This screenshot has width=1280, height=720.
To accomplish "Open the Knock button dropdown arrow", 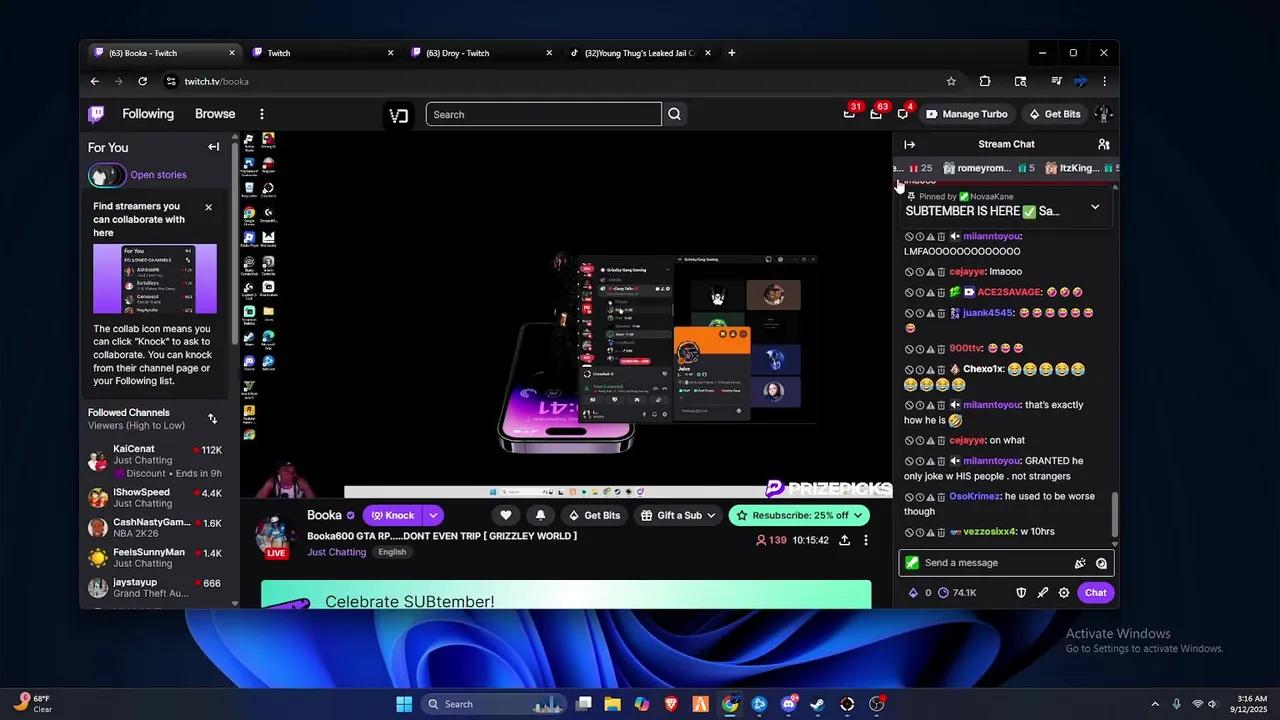I will [x=433, y=515].
